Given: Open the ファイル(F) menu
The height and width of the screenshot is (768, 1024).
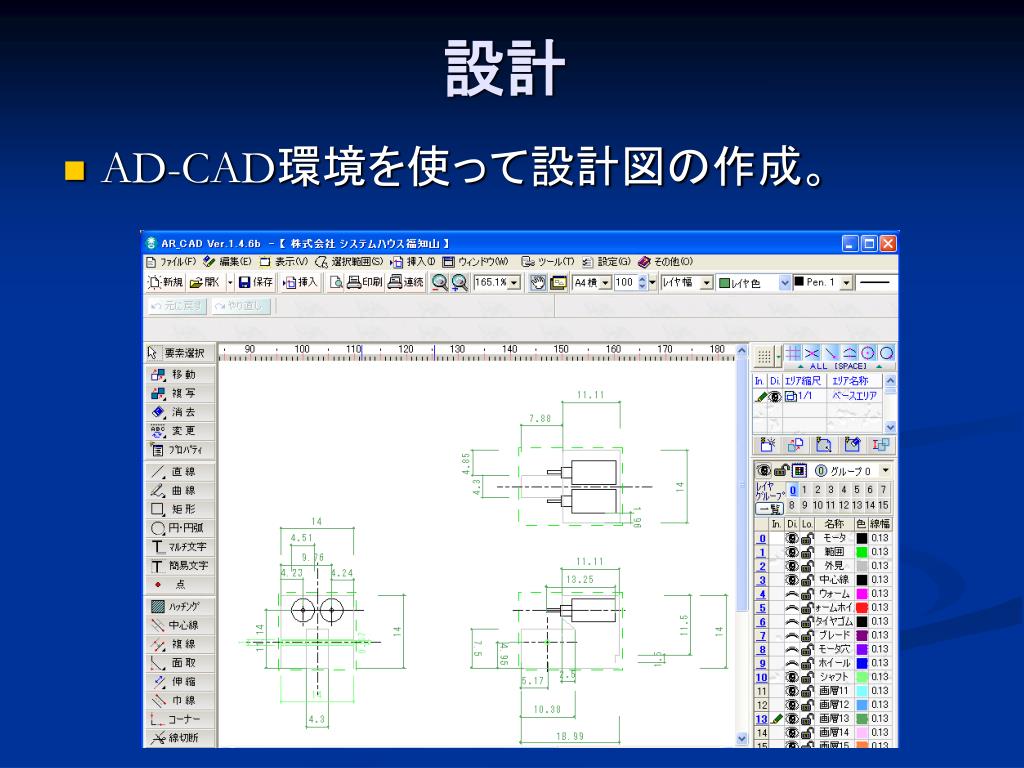Looking at the screenshot, I should (171, 262).
